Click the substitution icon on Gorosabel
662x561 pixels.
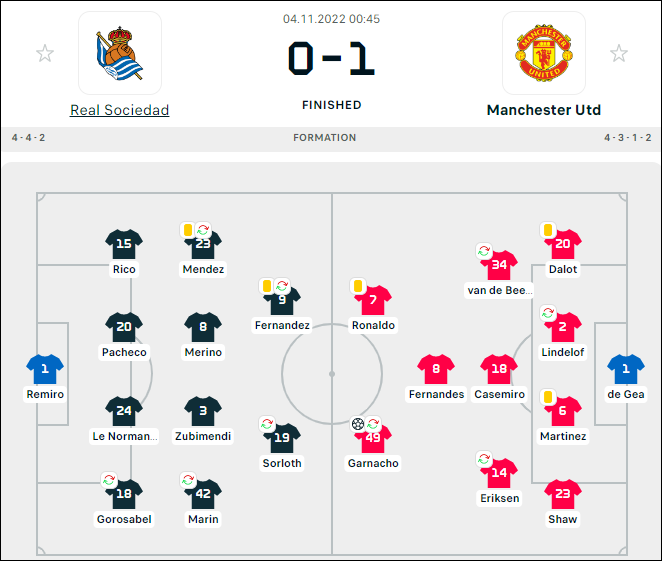click(109, 480)
